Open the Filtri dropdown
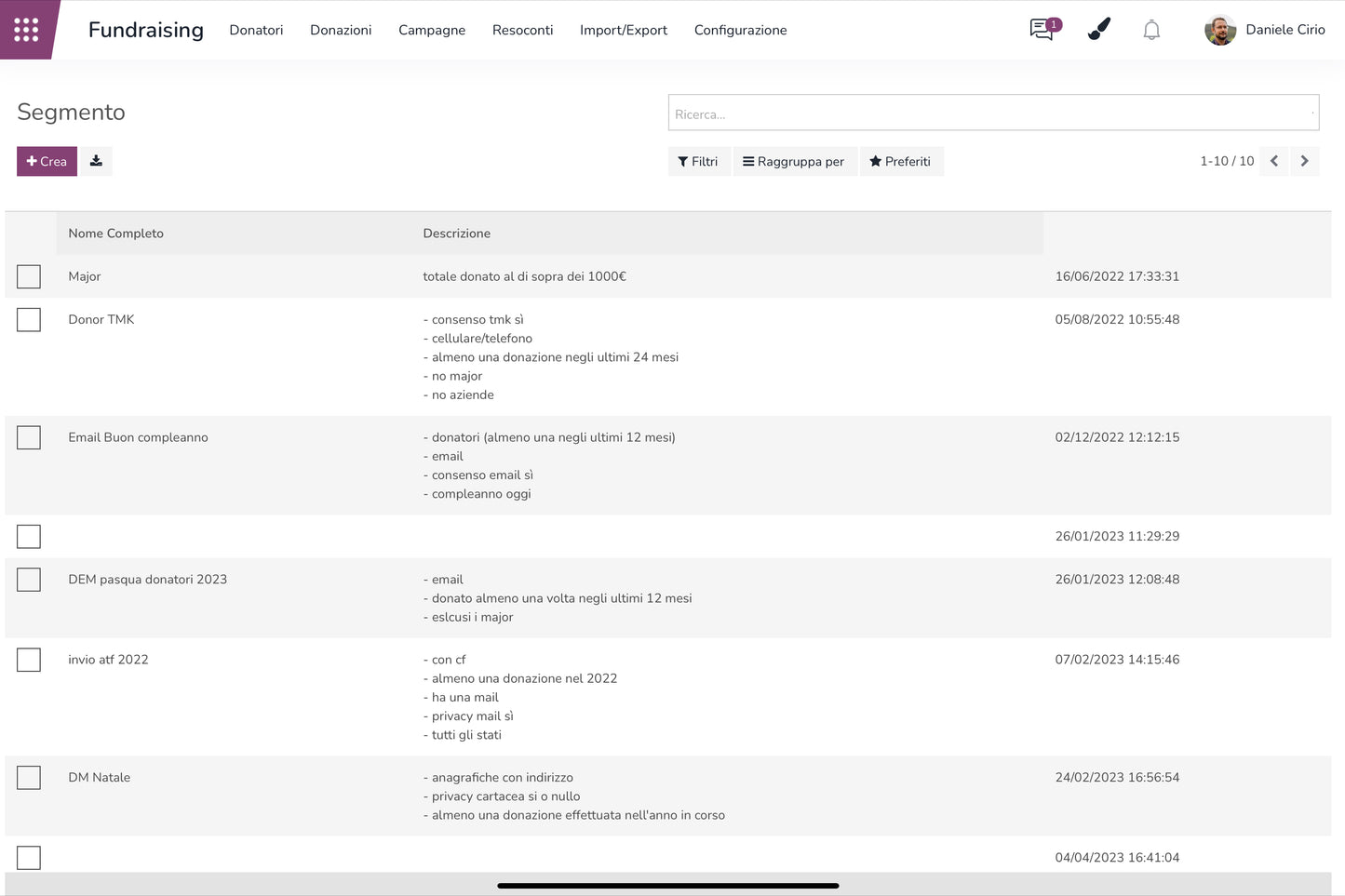This screenshot has width=1345, height=896. [x=698, y=161]
